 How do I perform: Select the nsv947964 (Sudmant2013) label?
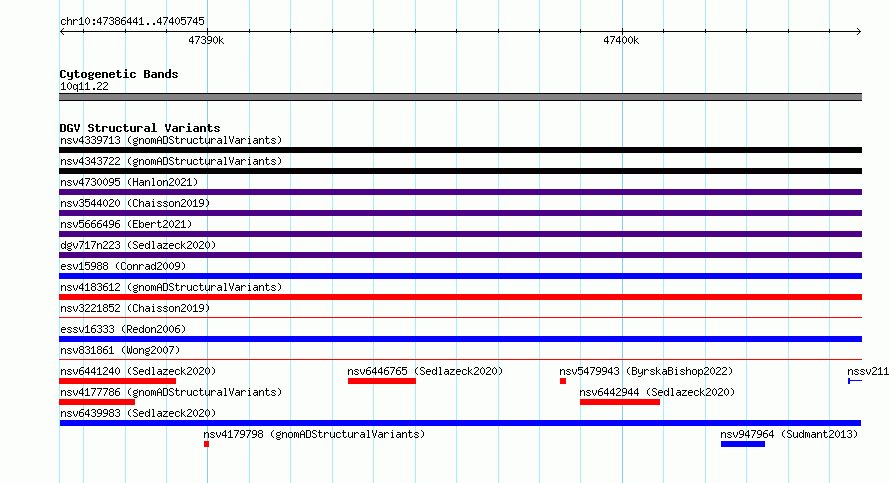coord(789,434)
